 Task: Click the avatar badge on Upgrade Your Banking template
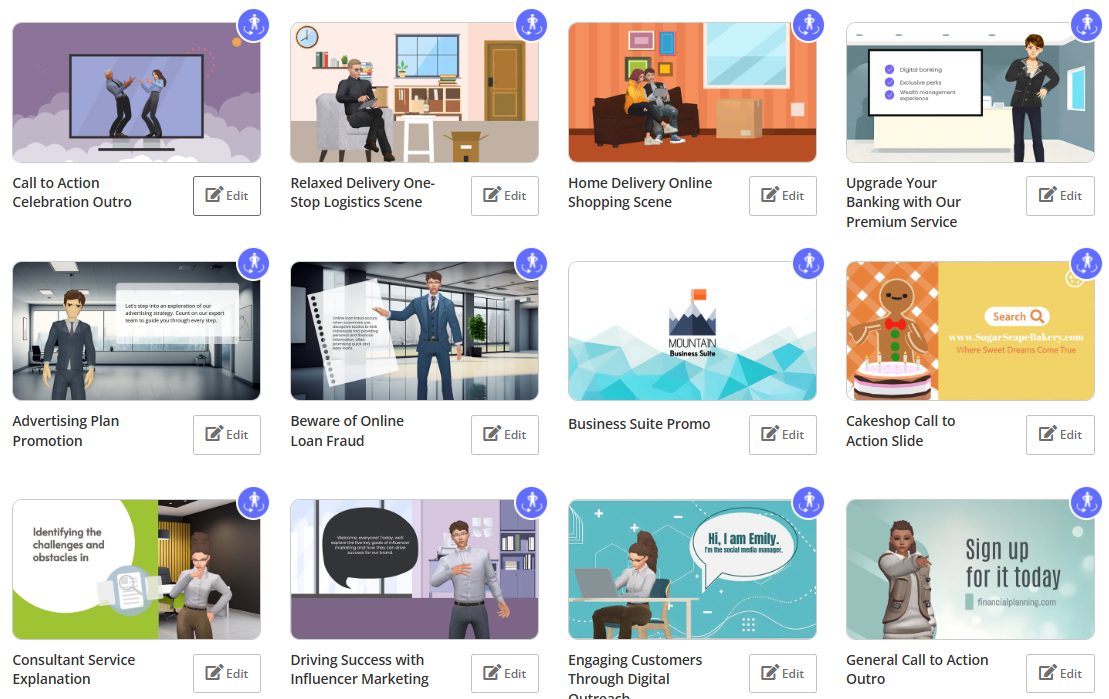tap(1086, 25)
